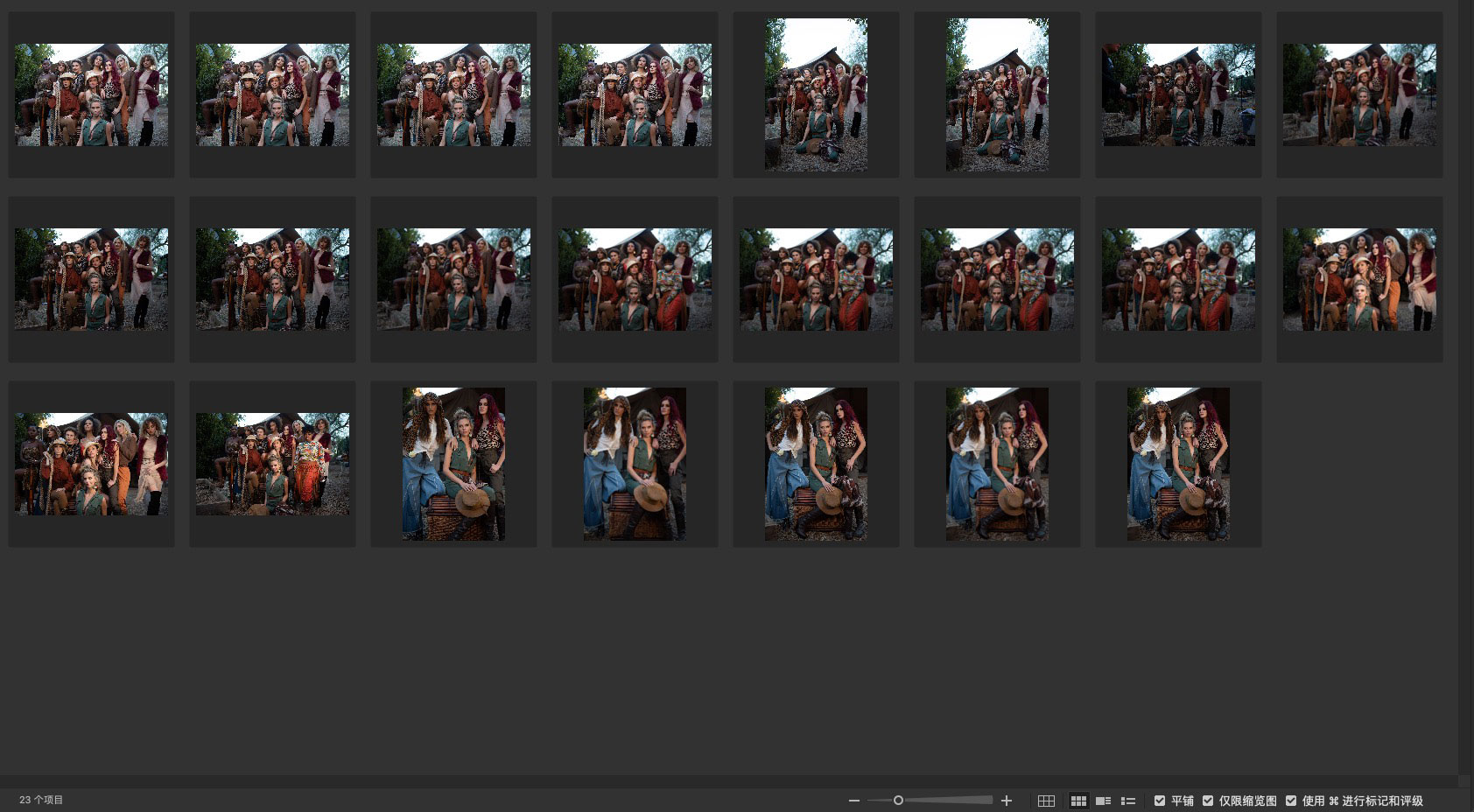Viewport: 1474px width, 812px height.
Task: Toggle the 平铺 checkbox
Action: click(1160, 801)
